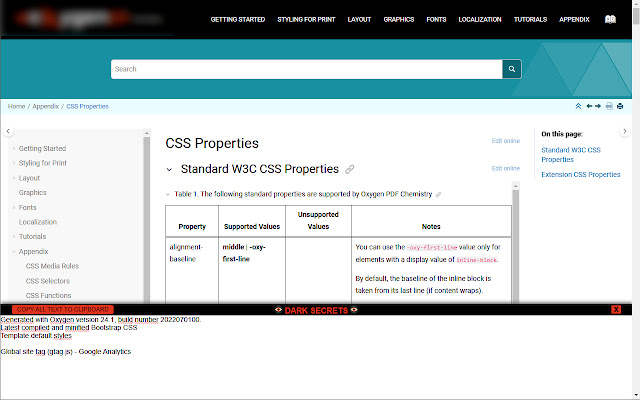Click Edit online beside Standard W3C section
Viewport: 640px width, 400px height.
tap(506, 168)
